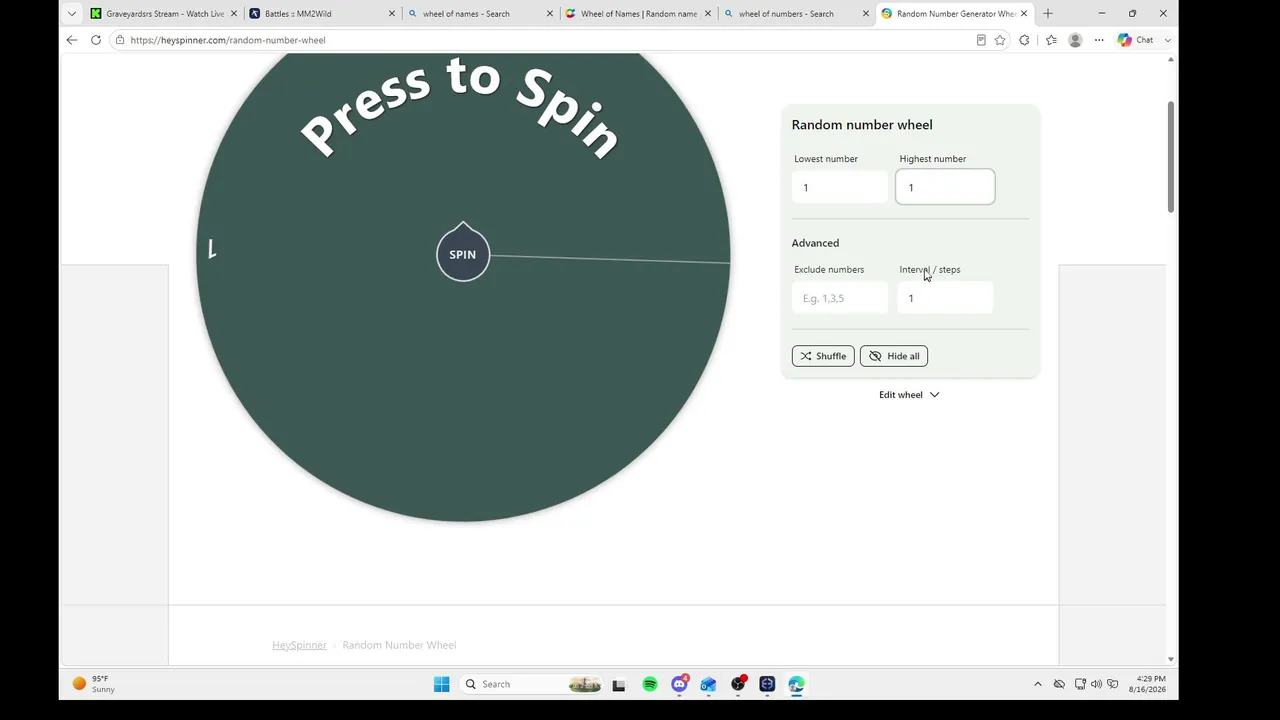Open the volume control in system tray
Image resolution: width=1280 pixels, height=720 pixels.
click(1096, 684)
